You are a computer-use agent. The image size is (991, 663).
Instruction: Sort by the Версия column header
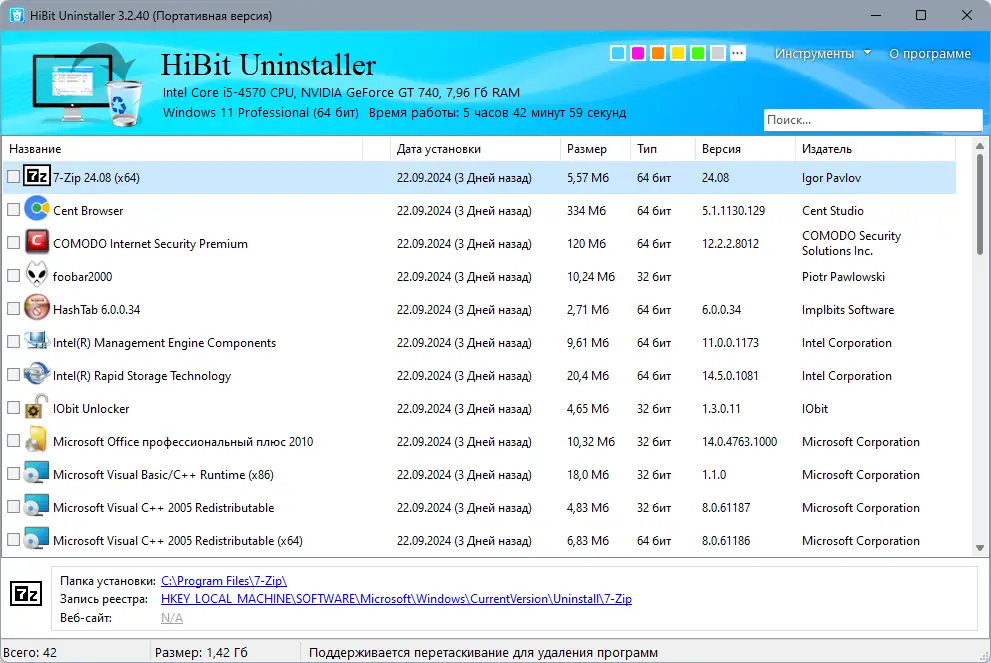click(745, 149)
